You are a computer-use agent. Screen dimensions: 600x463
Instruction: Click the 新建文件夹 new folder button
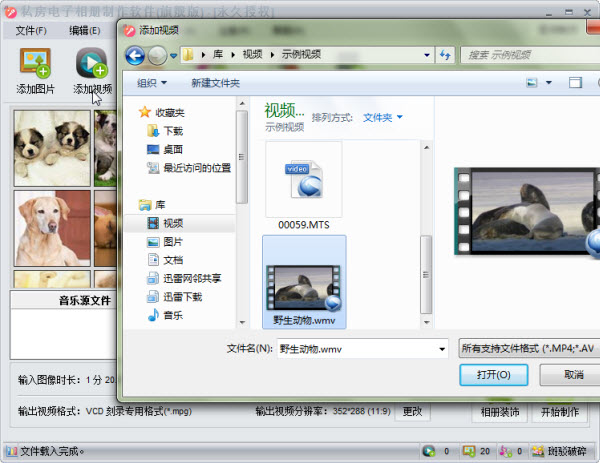click(215, 83)
